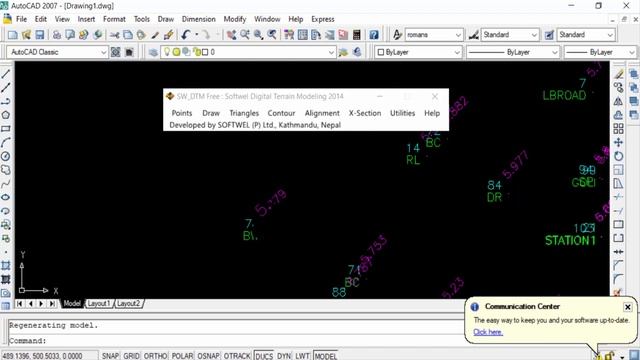Click the Offset modify tool
The image size is (640, 360).
pyautogui.click(x=619, y=115)
